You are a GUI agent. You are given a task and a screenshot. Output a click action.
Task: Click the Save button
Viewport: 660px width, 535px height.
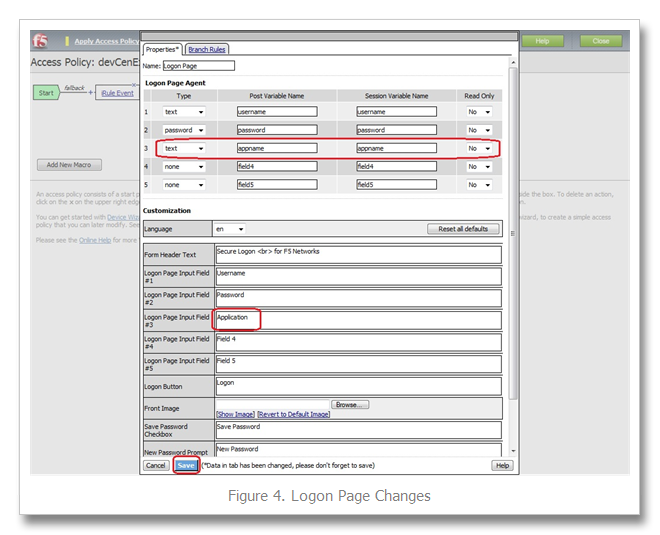pyautogui.click(x=185, y=465)
